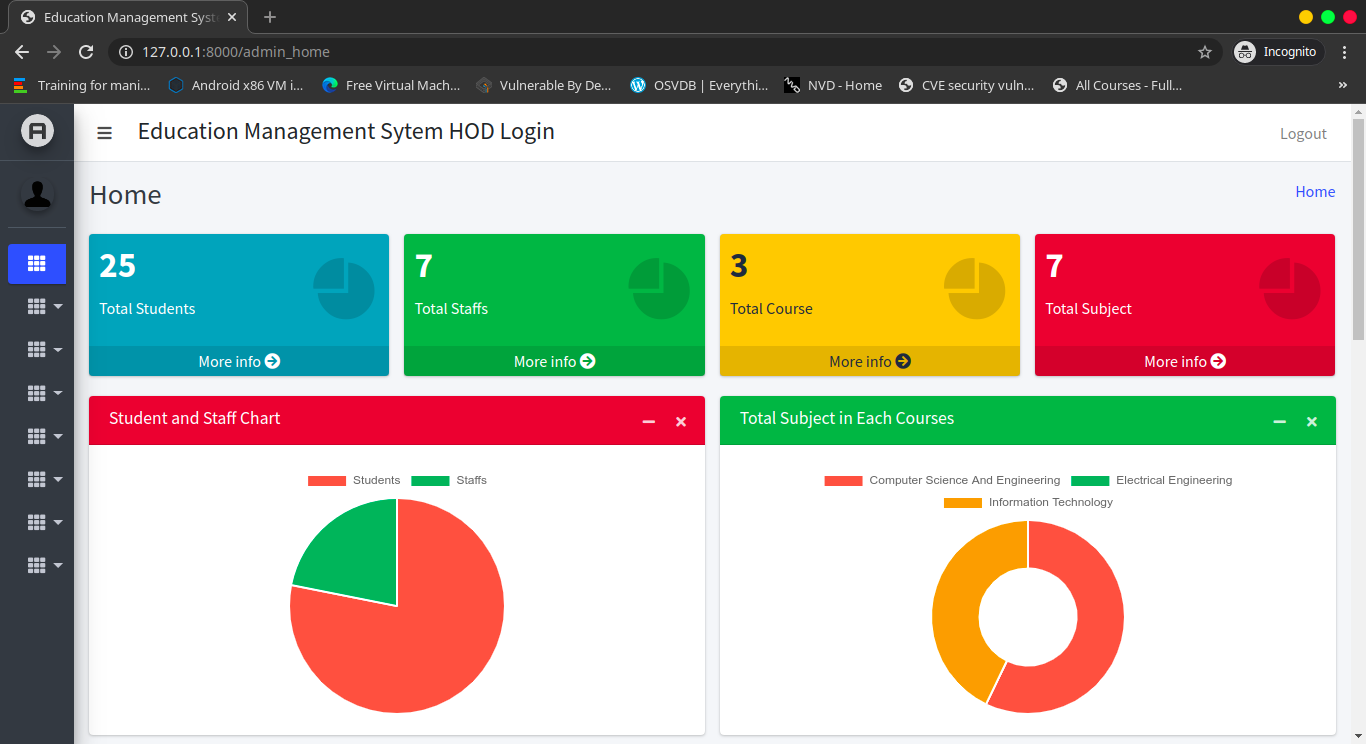This screenshot has width=1366, height=744.
Task: Click the page vertical scrollbar
Action: coord(1359,230)
